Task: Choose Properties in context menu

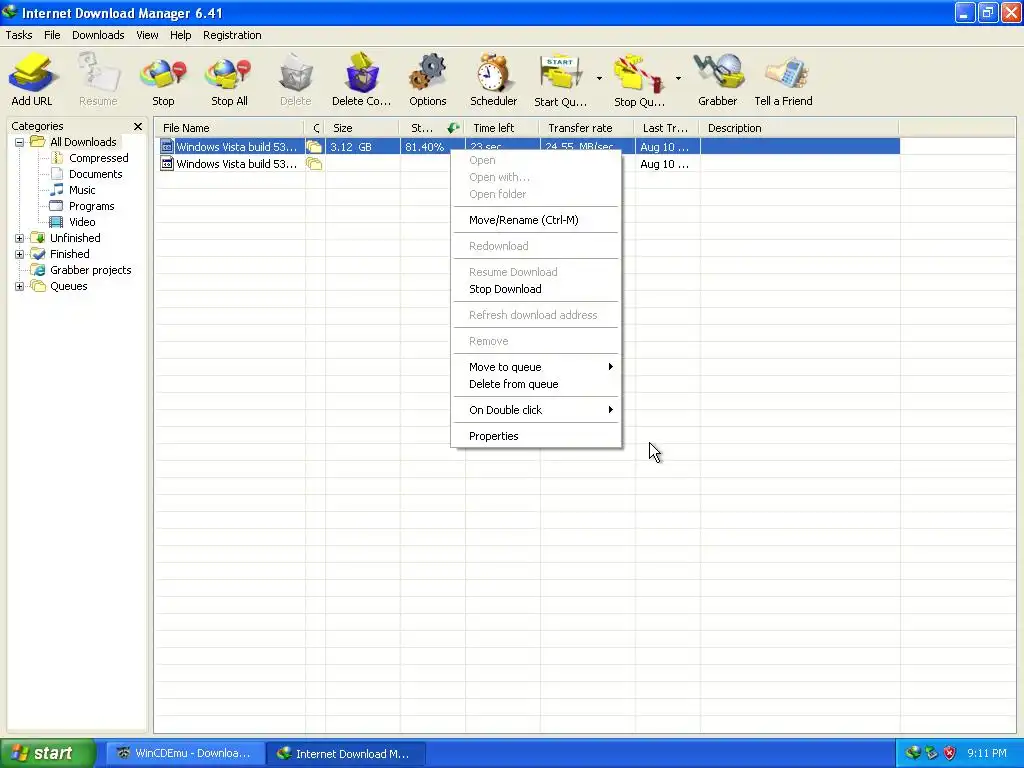Action: pyautogui.click(x=536, y=436)
